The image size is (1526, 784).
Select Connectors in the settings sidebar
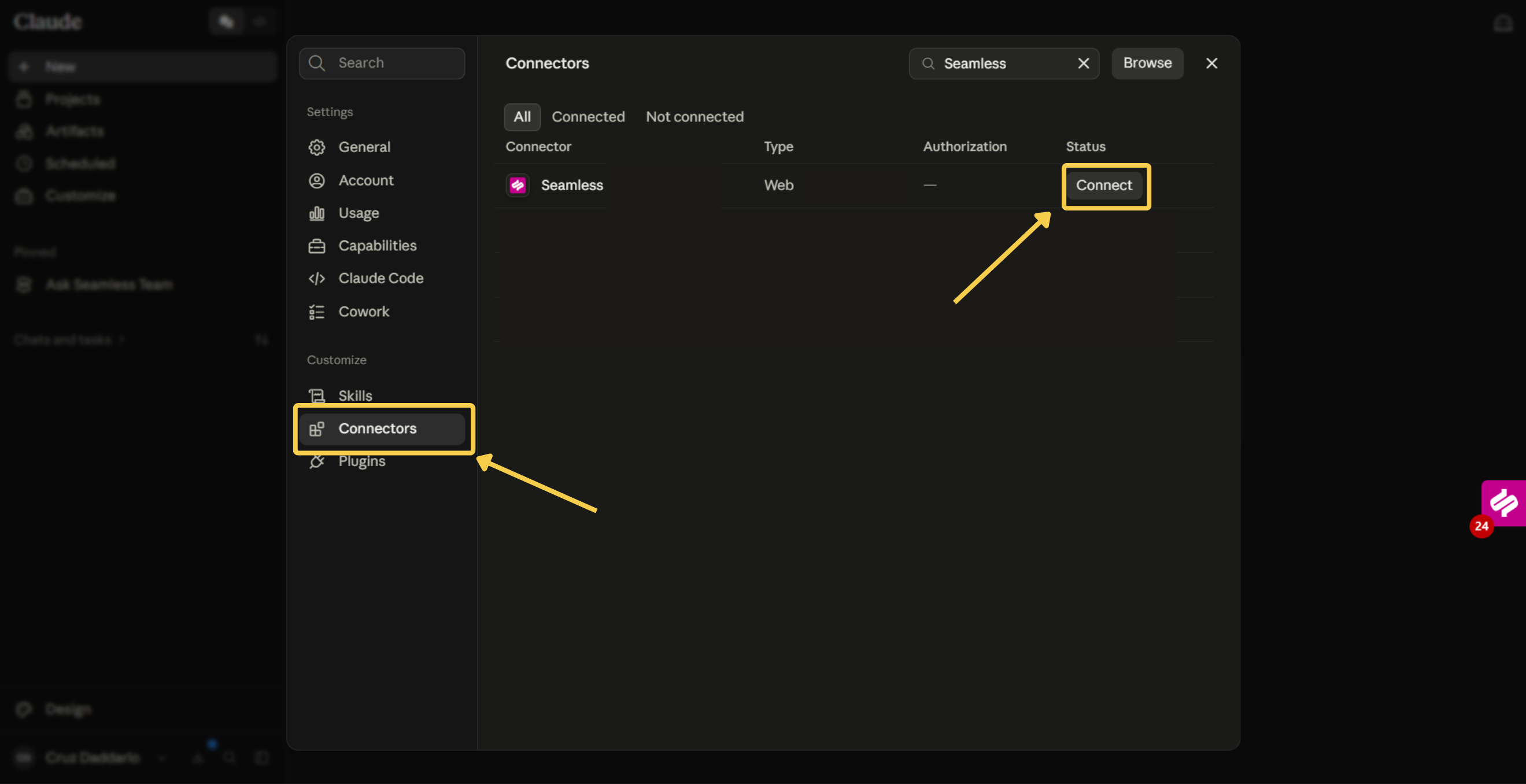click(382, 428)
